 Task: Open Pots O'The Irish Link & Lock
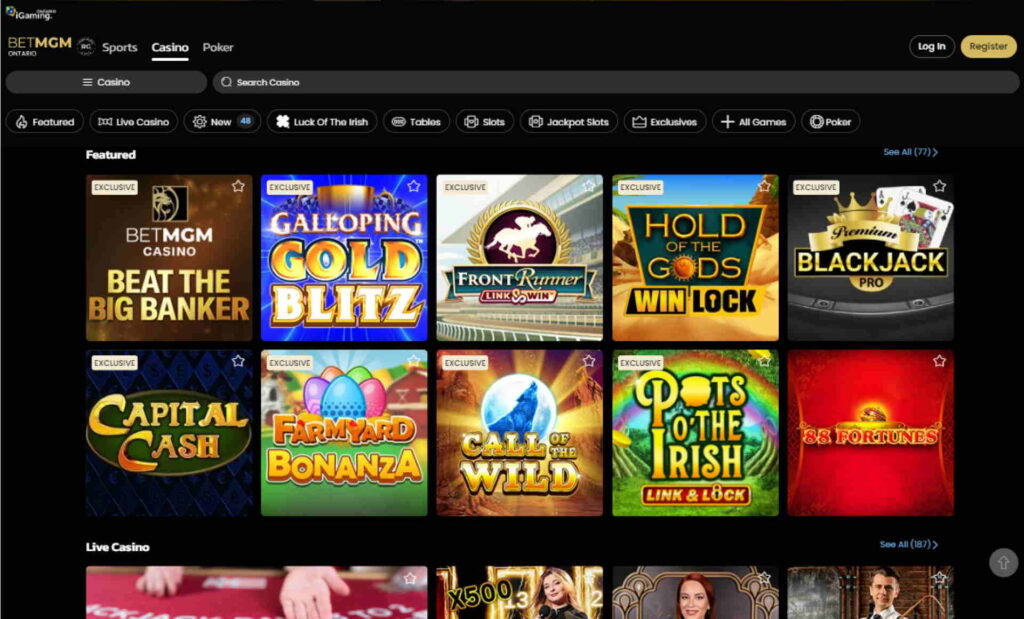click(696, 433)
